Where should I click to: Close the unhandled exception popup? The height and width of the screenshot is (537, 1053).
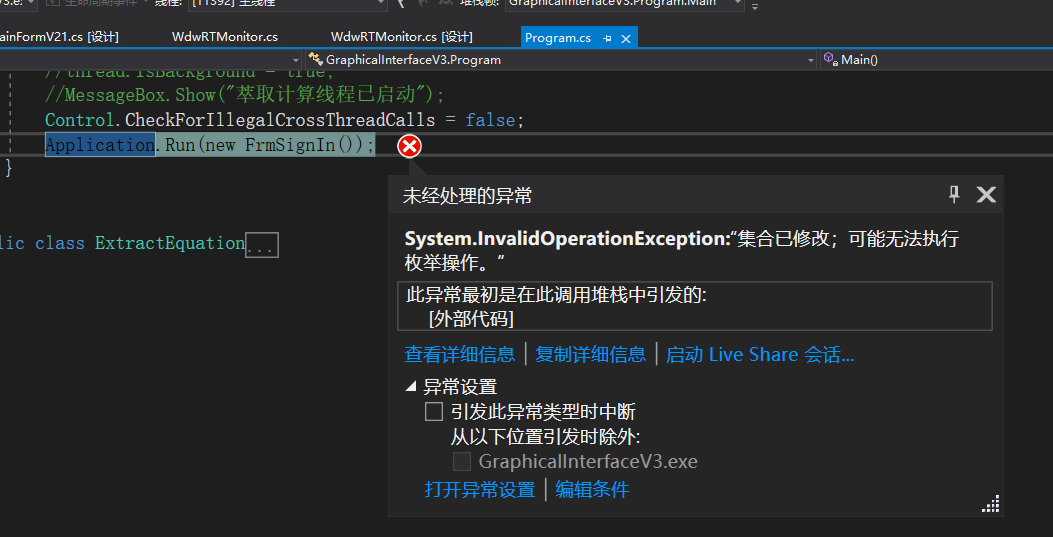(x=986, y=195)
